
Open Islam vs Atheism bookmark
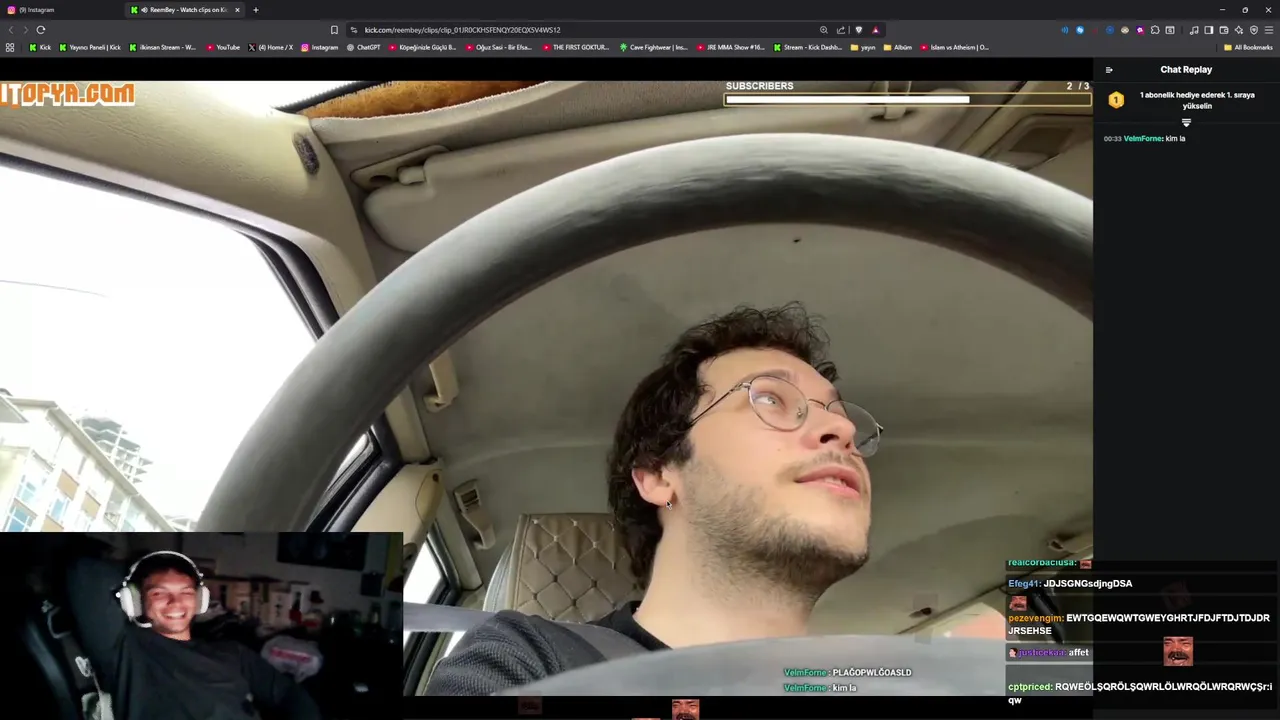click(955, 47)
